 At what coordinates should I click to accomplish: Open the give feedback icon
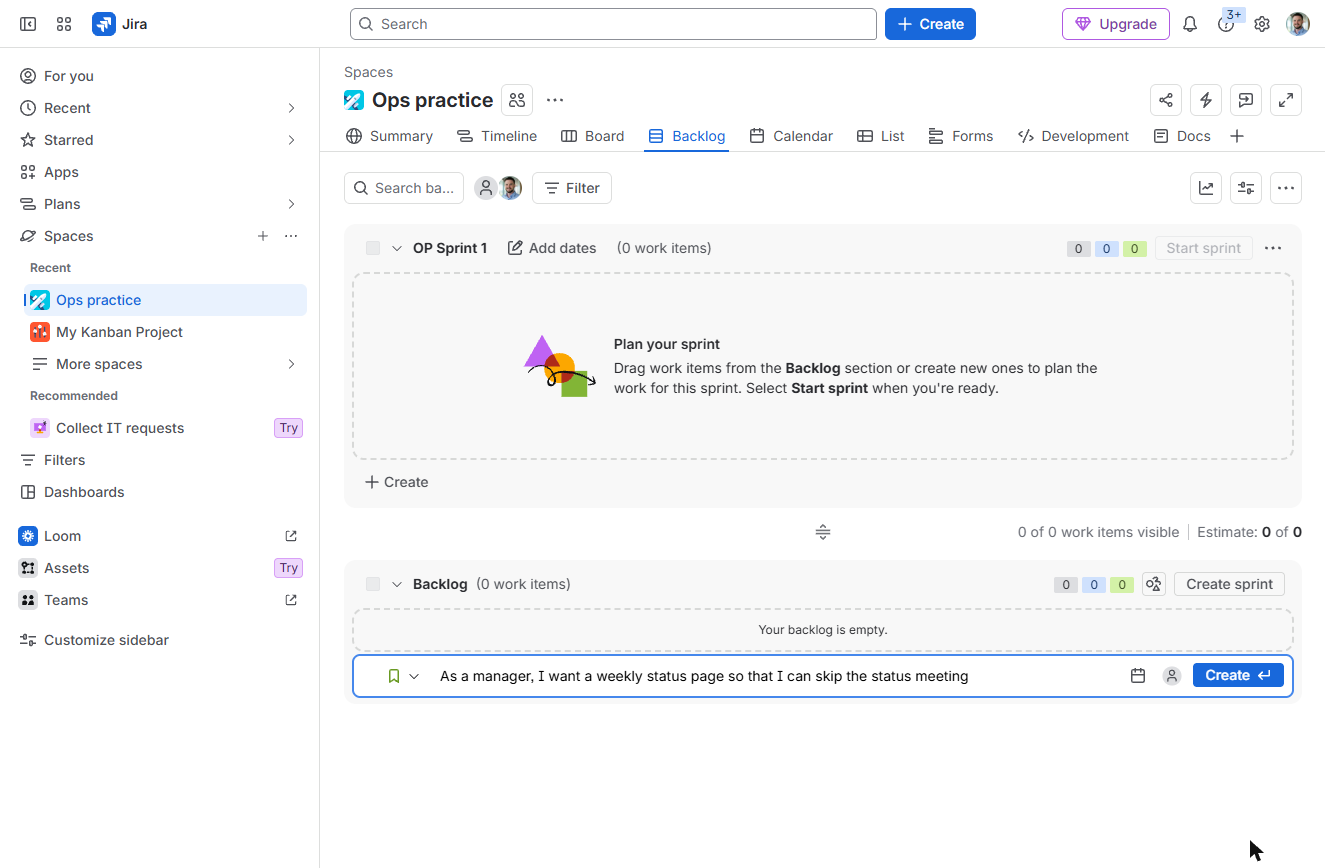[x=1246, y=100]
